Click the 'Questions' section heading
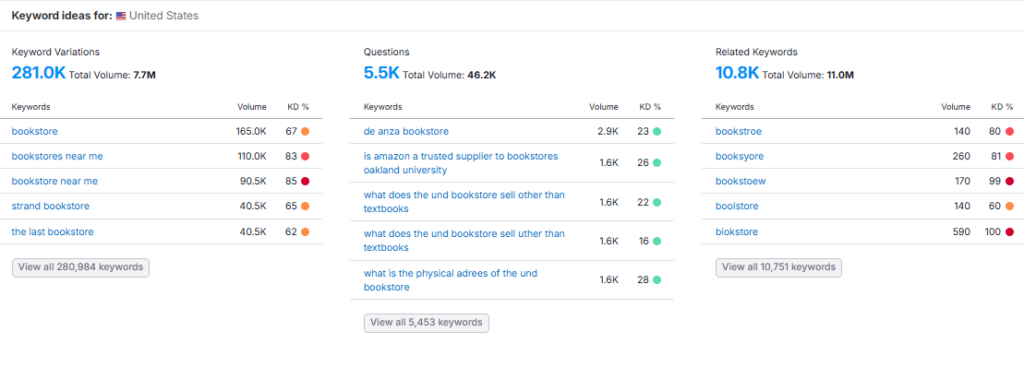 tap(387, 52)
